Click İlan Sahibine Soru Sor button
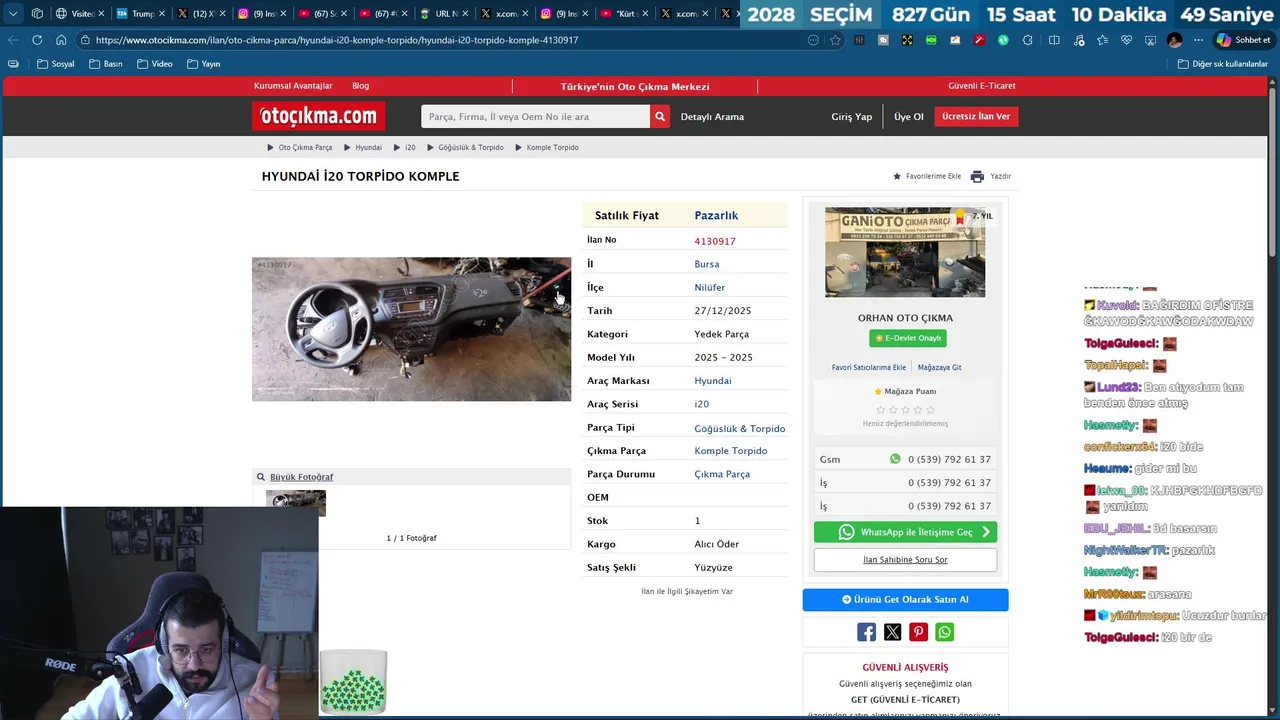Image resolution: width=1280 pixels, height=720 pixels. (905, 560)
